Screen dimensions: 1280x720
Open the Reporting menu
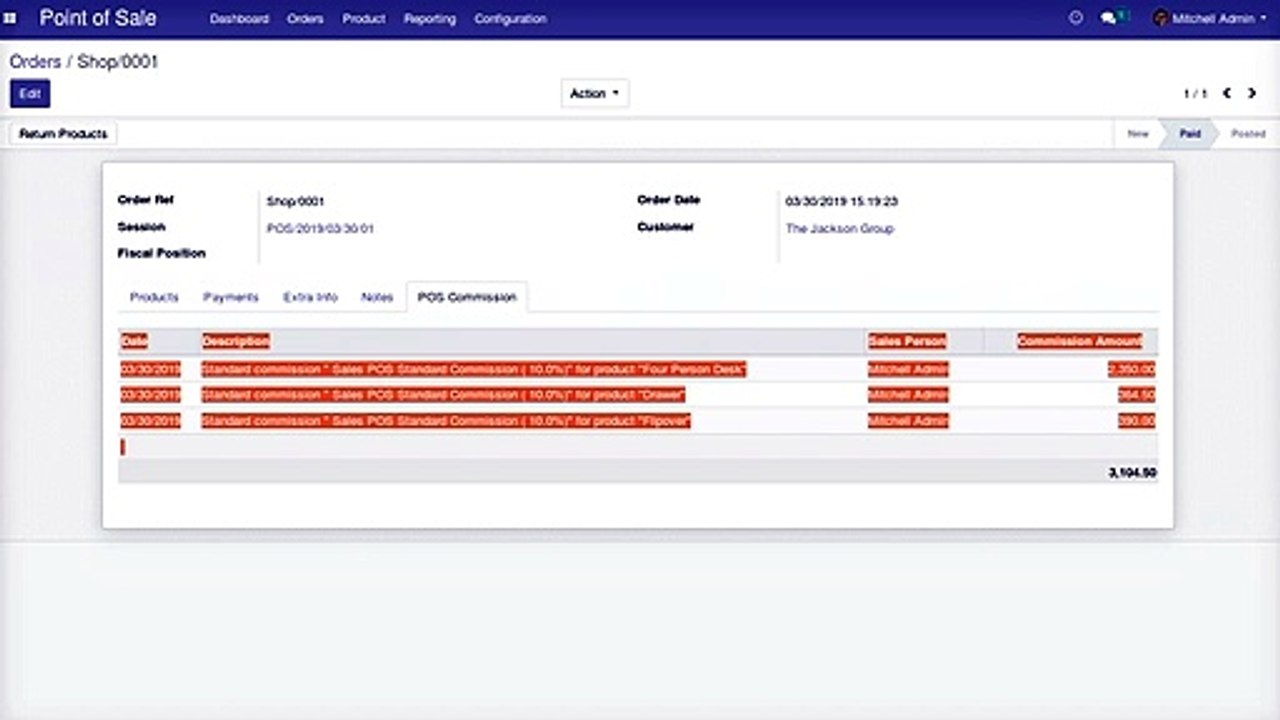click(430, 18)
